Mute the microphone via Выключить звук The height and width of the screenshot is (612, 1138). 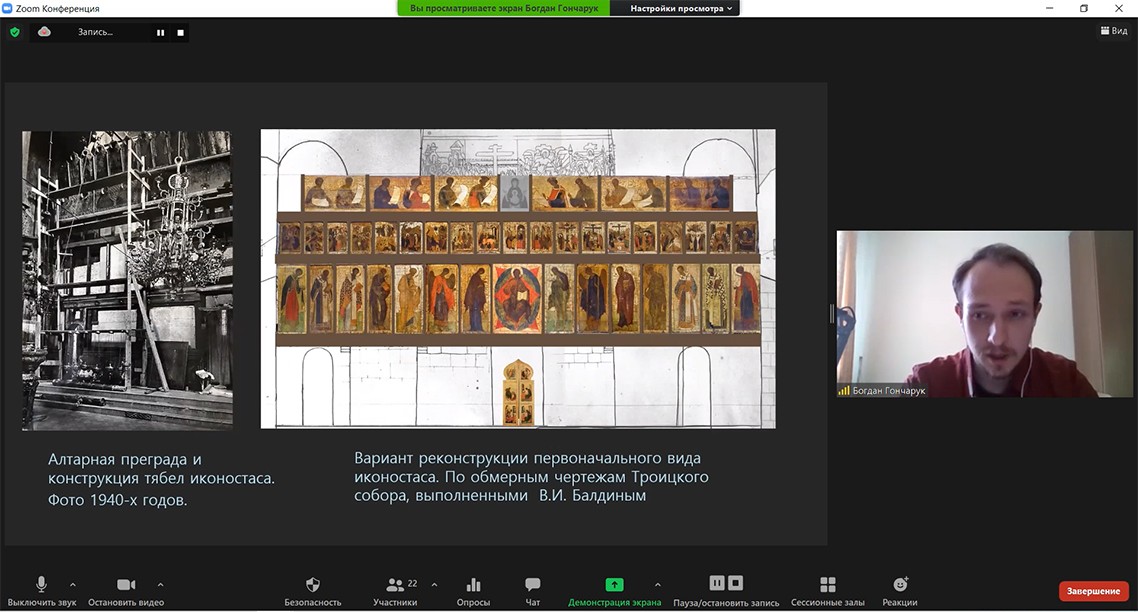pos(41,591)
